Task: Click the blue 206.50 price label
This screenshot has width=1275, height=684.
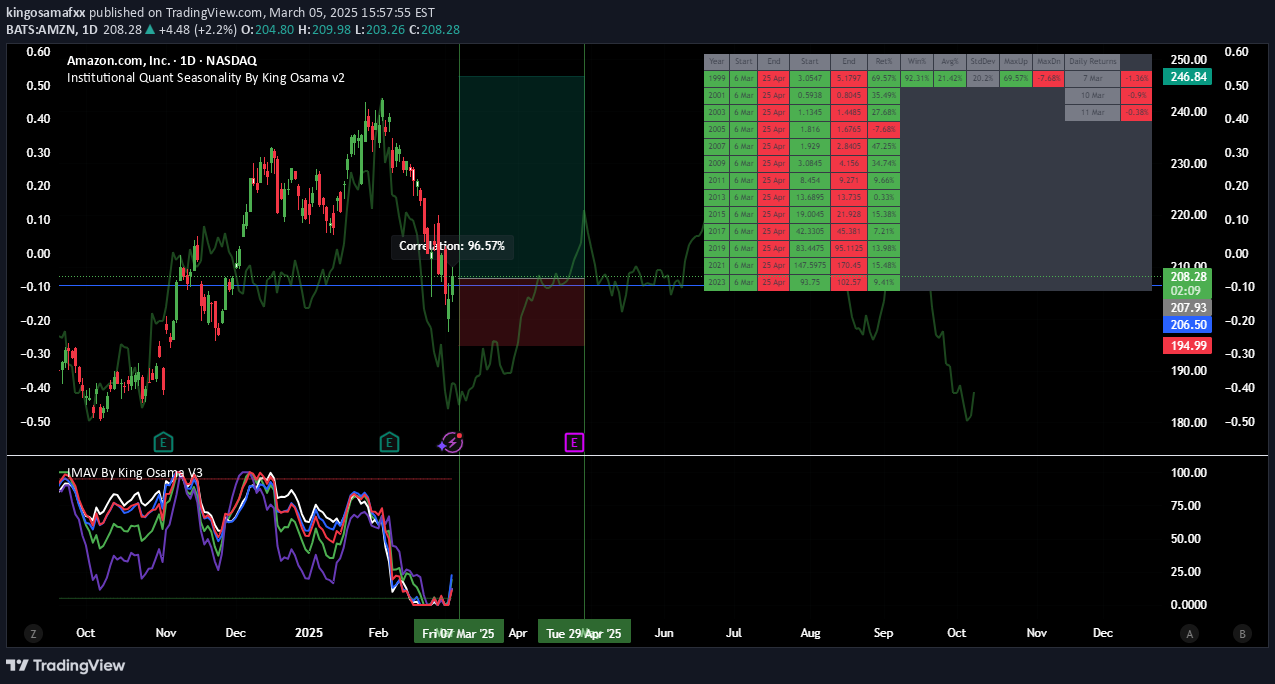Action: pyautogui.click(x=1187, y=325)
